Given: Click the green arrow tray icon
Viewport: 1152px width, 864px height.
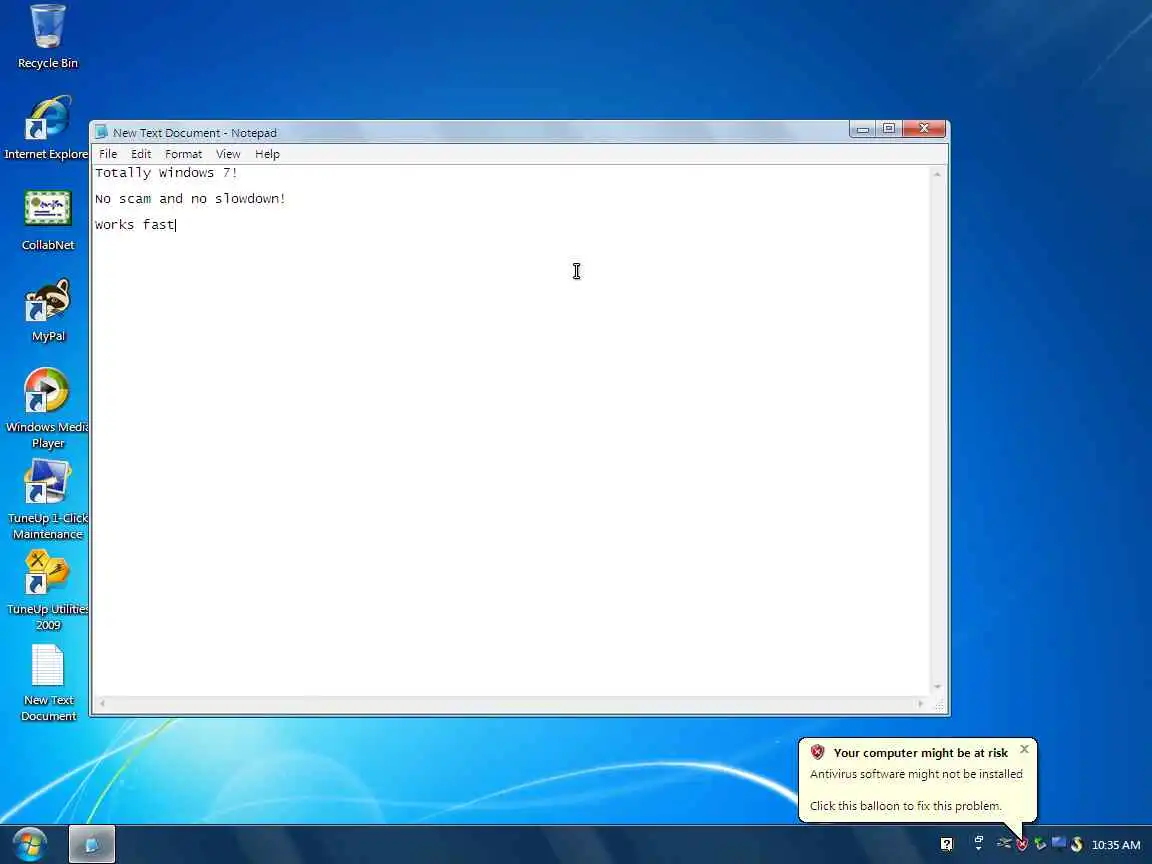Looking at the screenshot, I should [1040, 844].
